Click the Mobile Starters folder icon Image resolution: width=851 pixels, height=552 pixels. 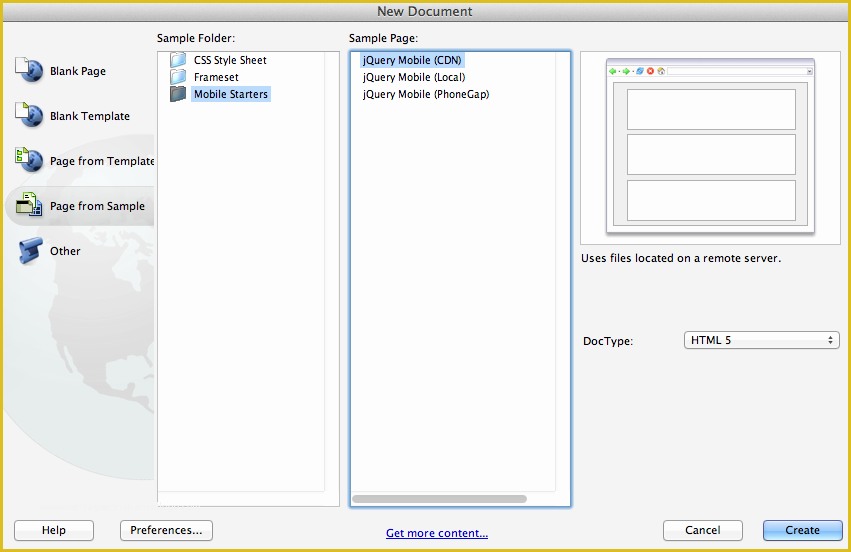(x=178, y=94)
